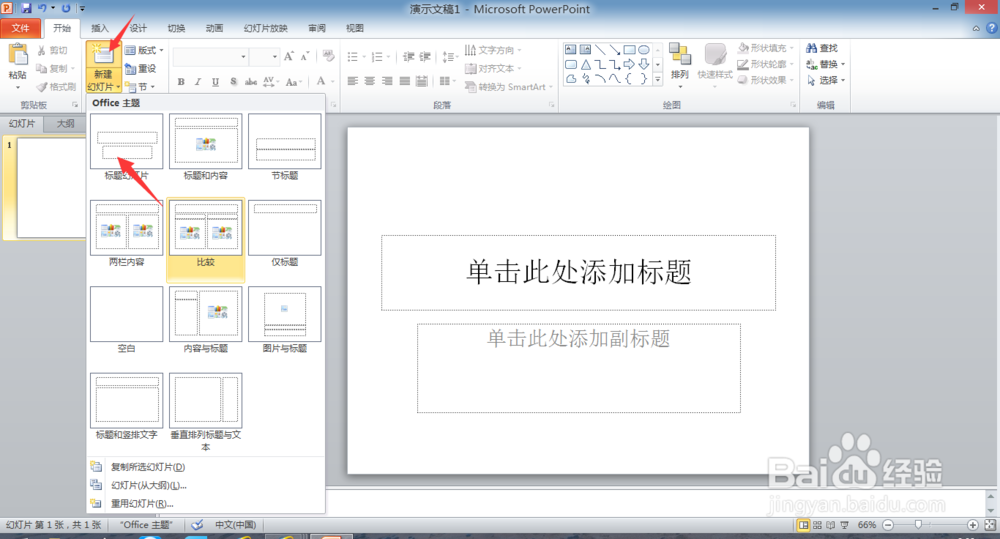
Task: Click the numbering list icon
Action: (378, 57)
